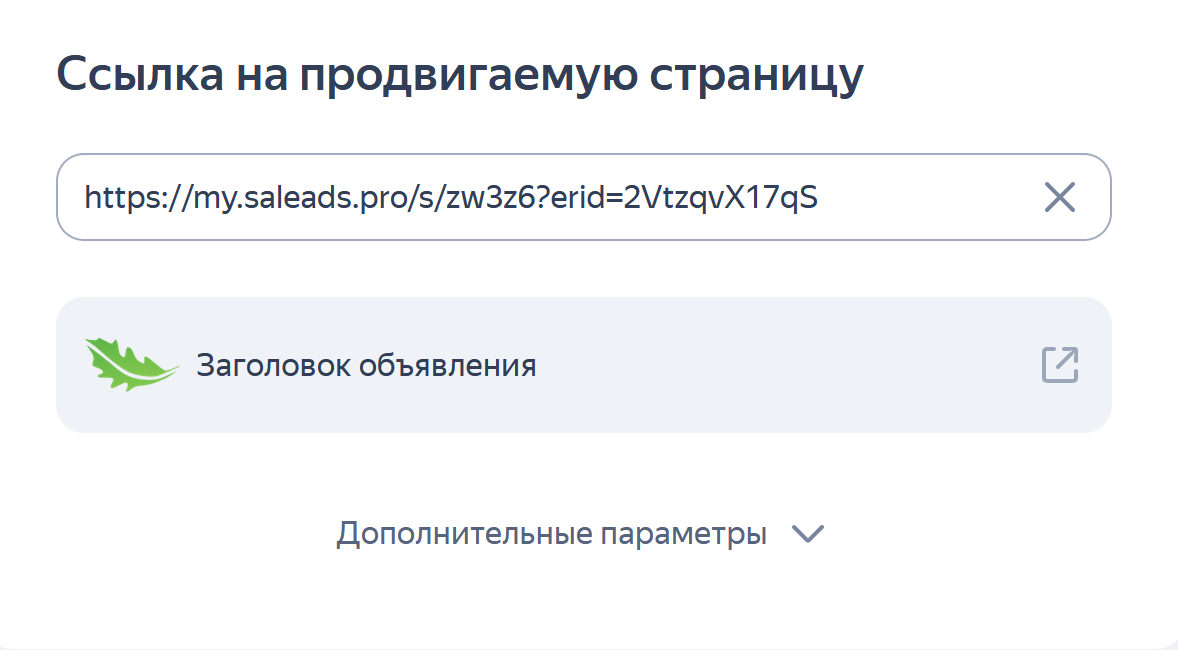
Task: Click the leaf favicon beside Заголовок объявления
Action: pyautogui.click(x=131, y=364)
